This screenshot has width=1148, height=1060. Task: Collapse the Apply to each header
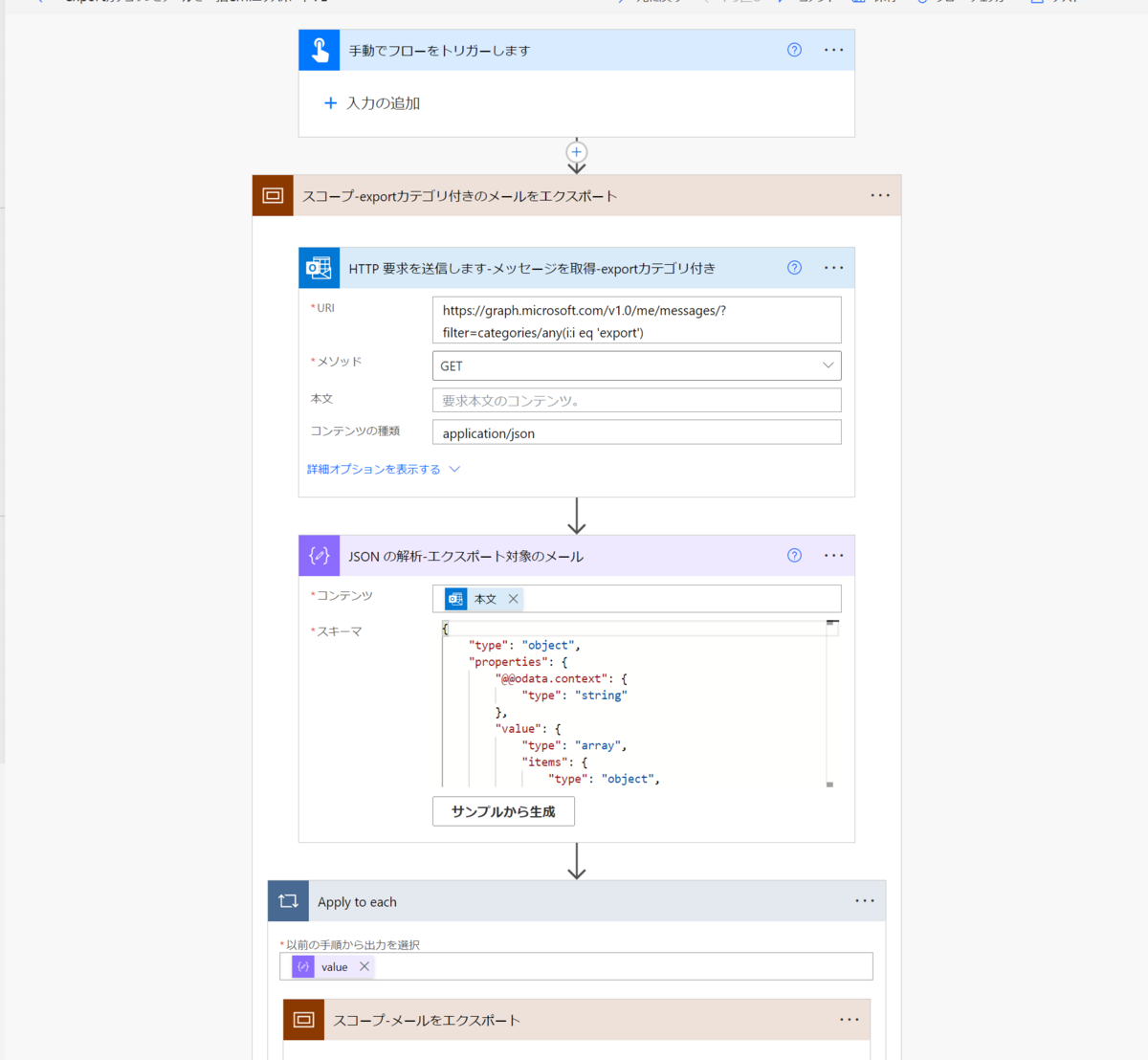click(576, 901)
